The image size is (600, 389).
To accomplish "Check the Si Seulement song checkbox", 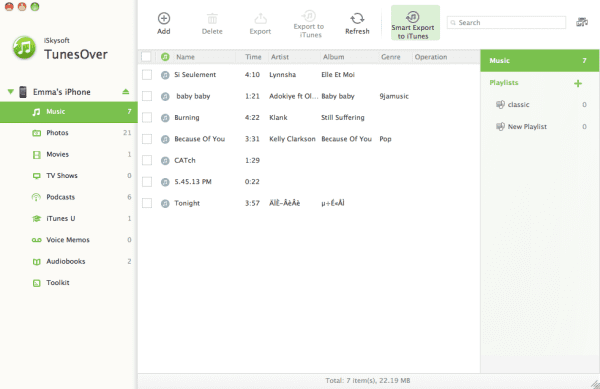I will (147, 75).
